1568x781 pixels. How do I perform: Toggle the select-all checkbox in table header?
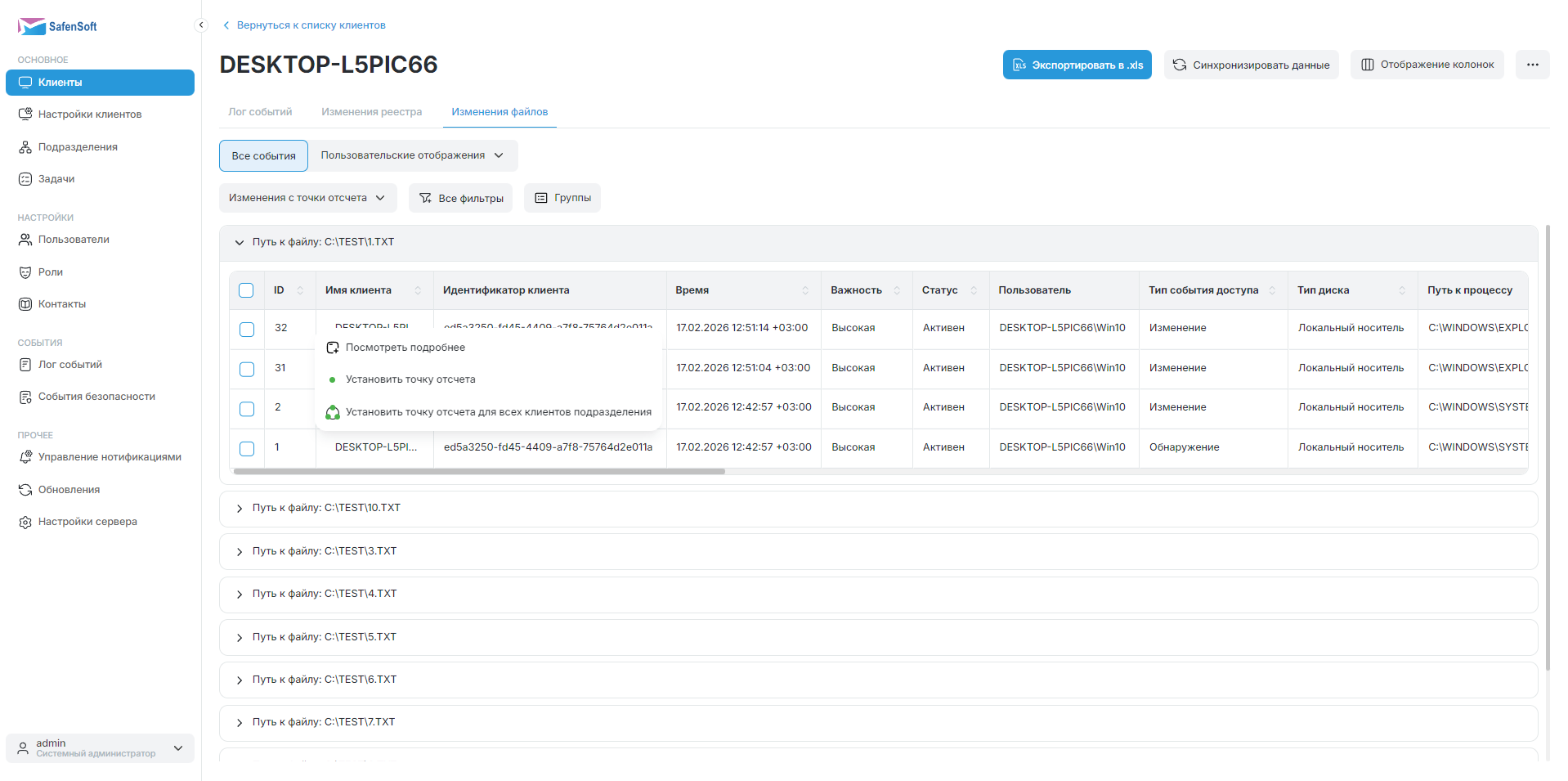246,290
